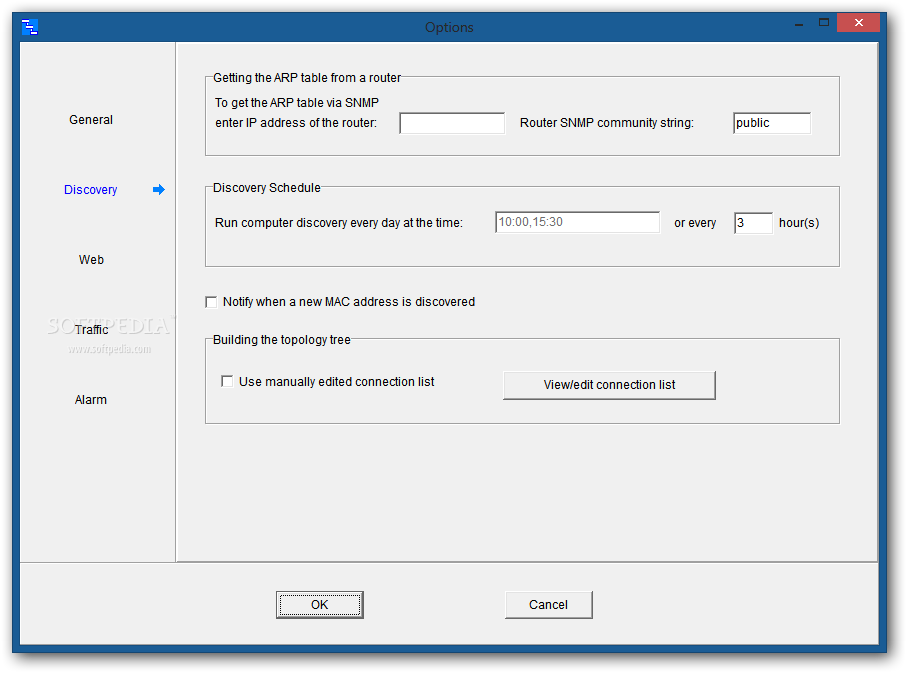This screenshot has width=907, height=673.
Task: Click the 'Getting the ARP table from a router' heading
Action: [x=307, y=78]
